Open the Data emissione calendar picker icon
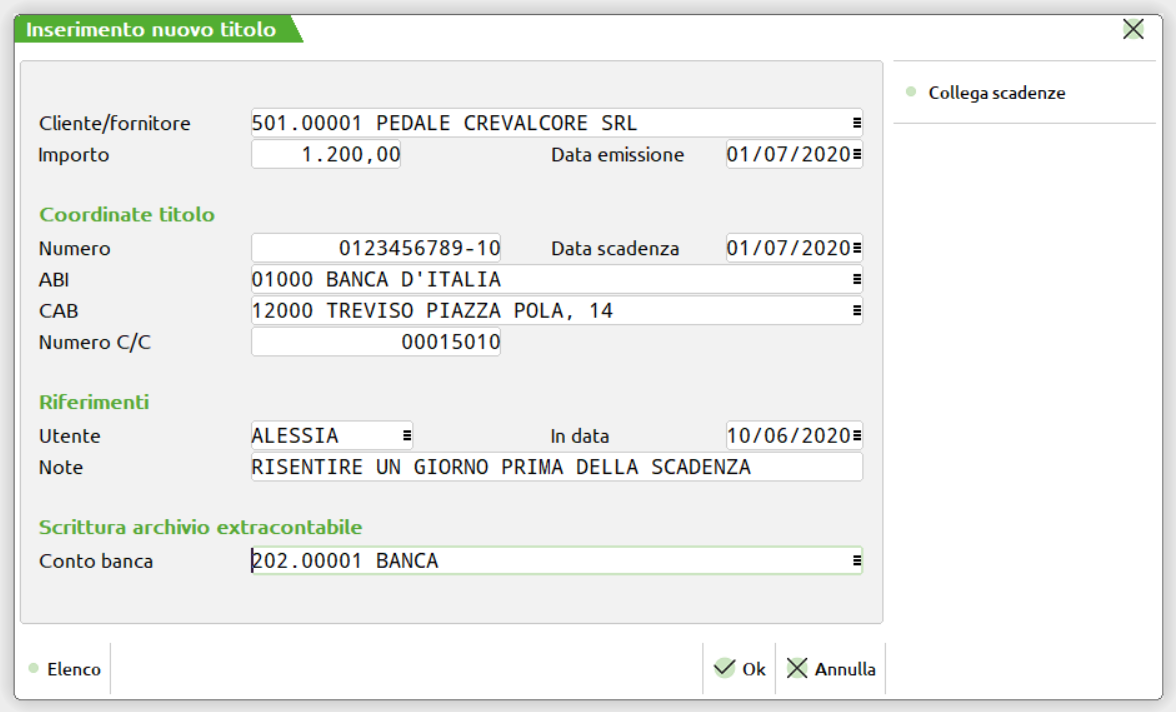The width and height of the screenshot is (1176, 712). [856, 155]
